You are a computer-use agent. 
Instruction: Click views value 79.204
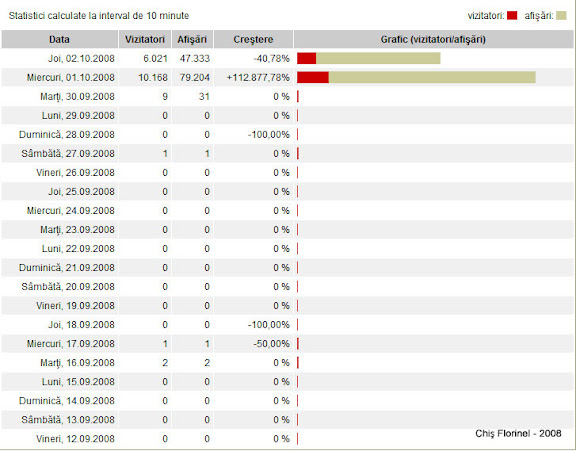coord(195,78)
